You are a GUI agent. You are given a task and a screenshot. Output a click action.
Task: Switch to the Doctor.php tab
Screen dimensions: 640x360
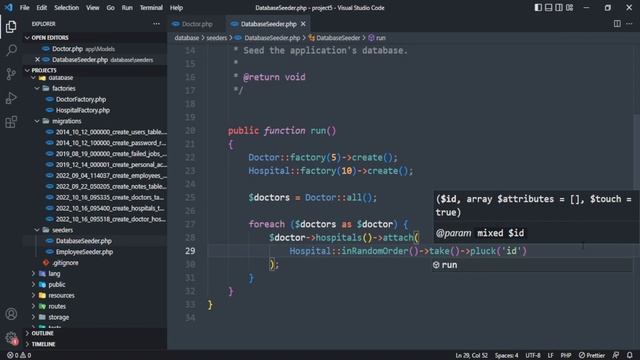[196, 24]
